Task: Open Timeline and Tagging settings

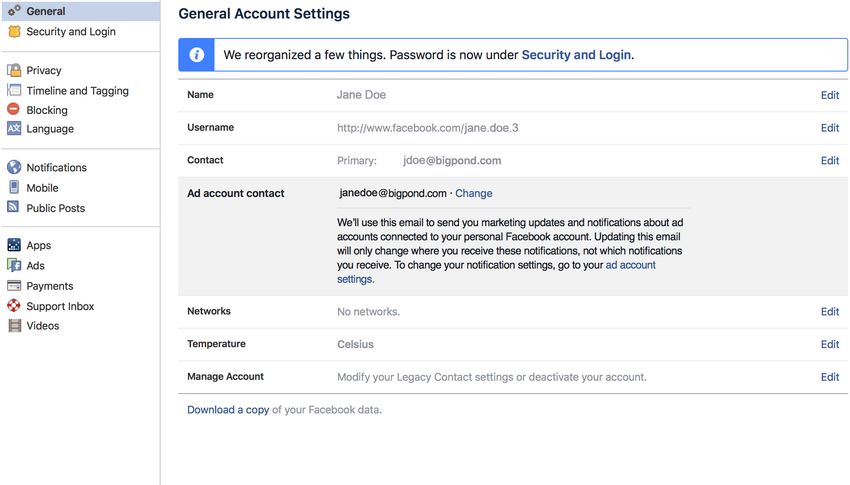Action: point(78,90)
